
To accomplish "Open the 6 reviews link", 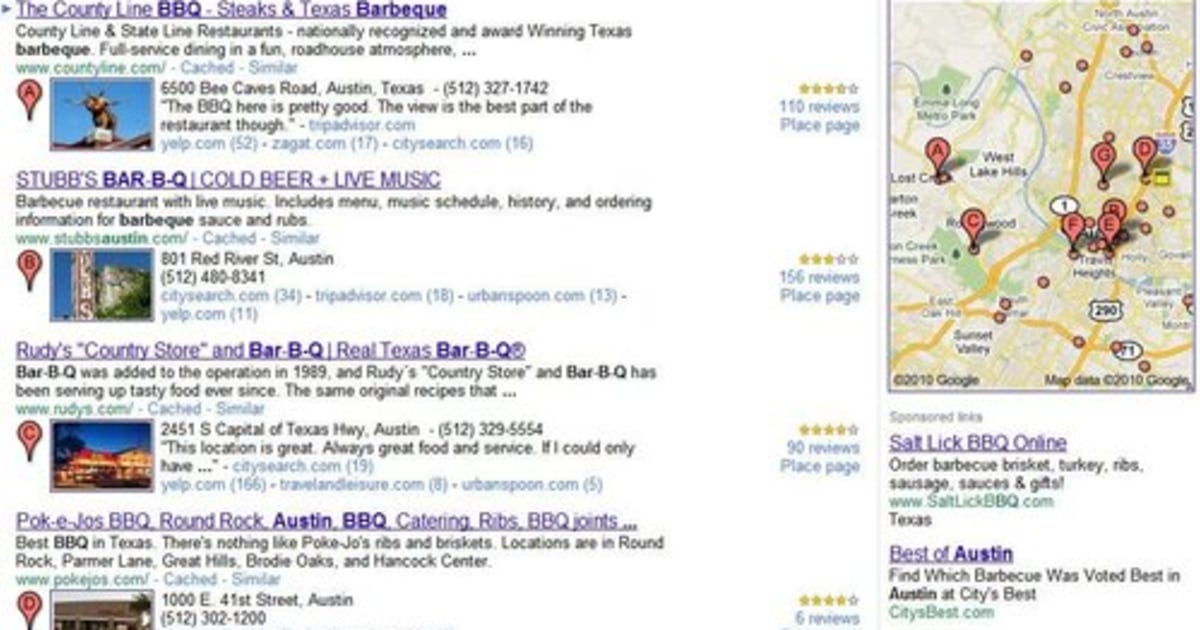I will [827, 618].
